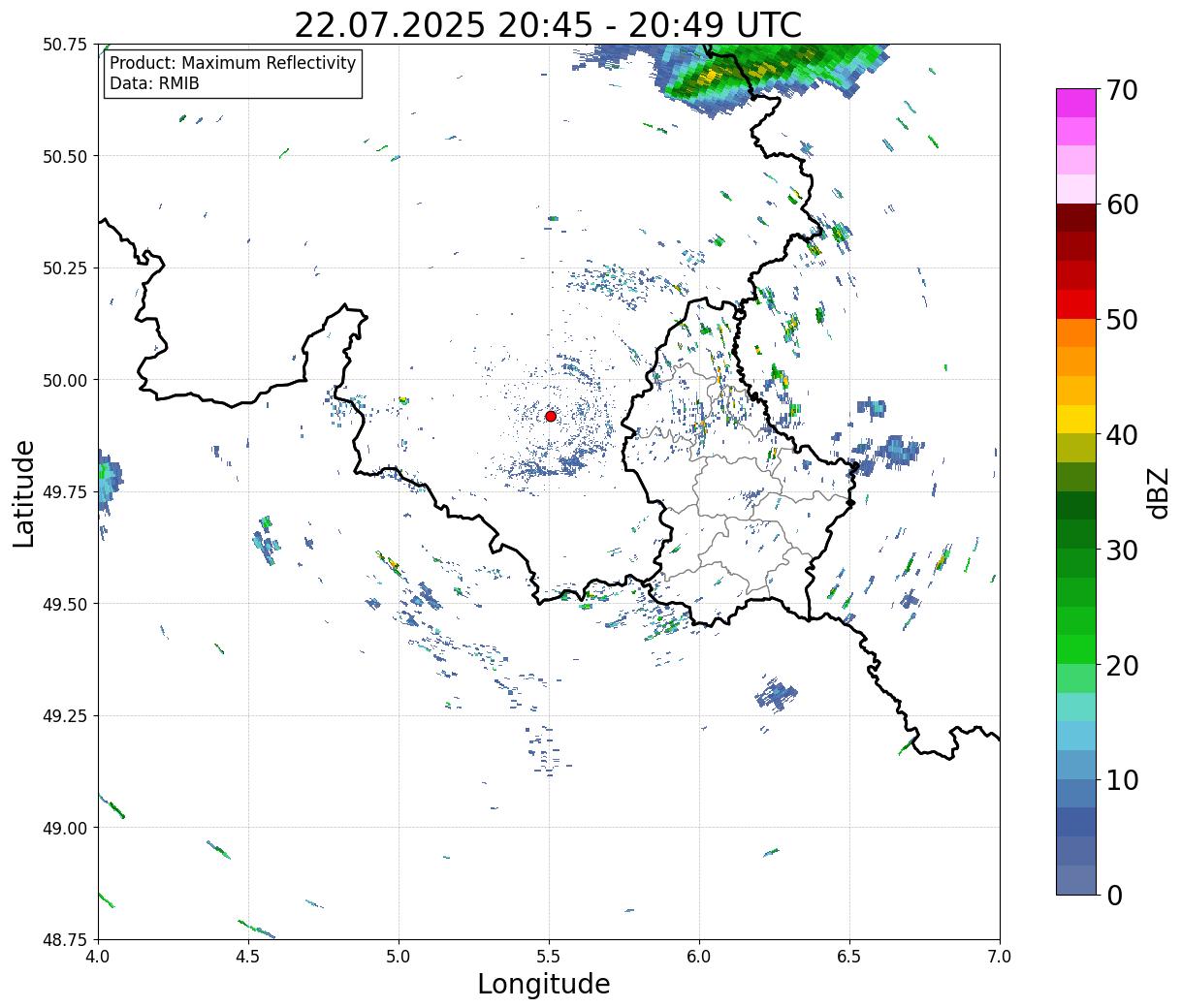The height and width of the screenshot is (1008, 1182).
Task: Click the light blue swatch above 10
Action: tap(1076, 765)
